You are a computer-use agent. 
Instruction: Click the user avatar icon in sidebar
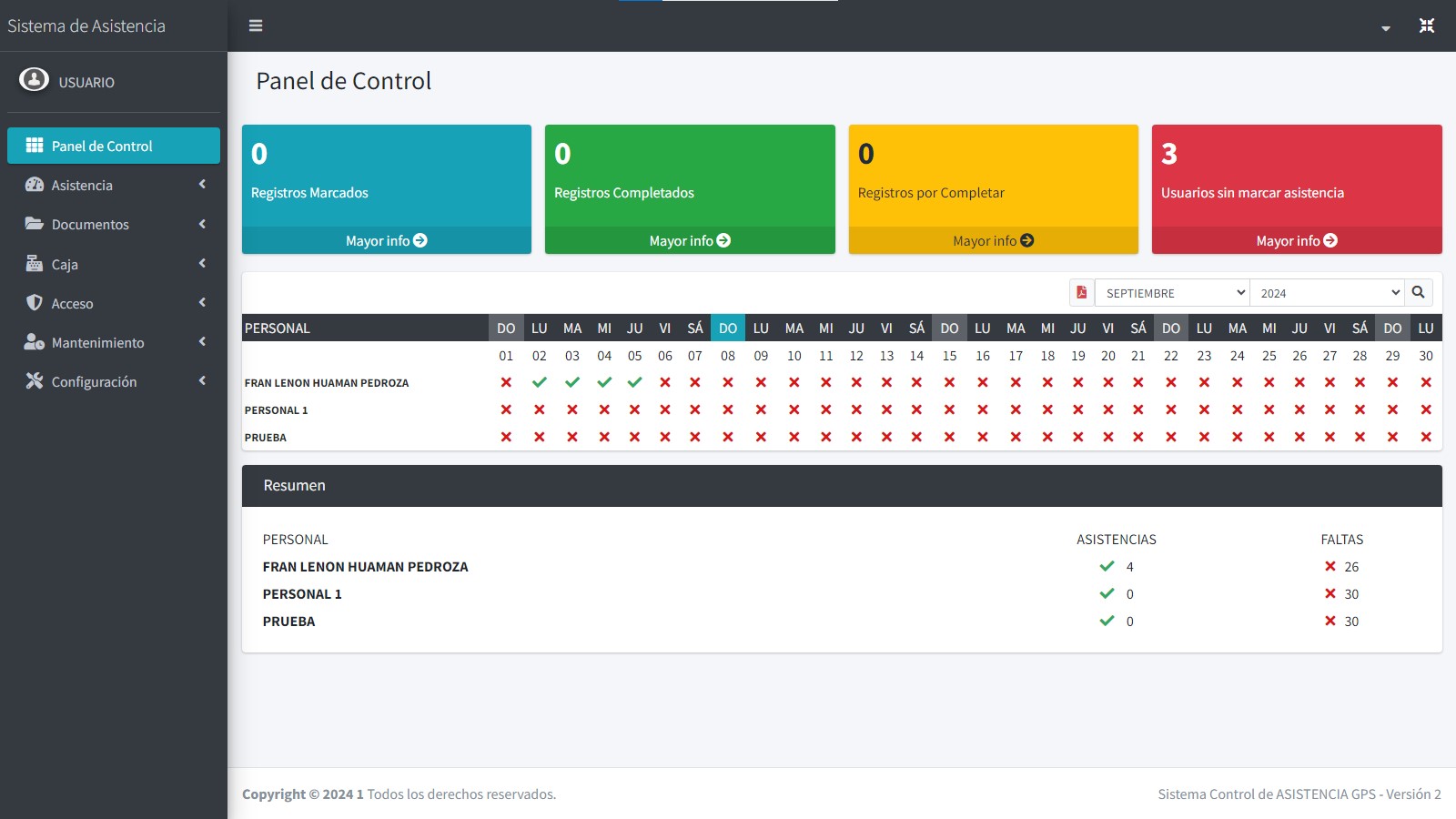pyautogui.click(x=34, y=80)
